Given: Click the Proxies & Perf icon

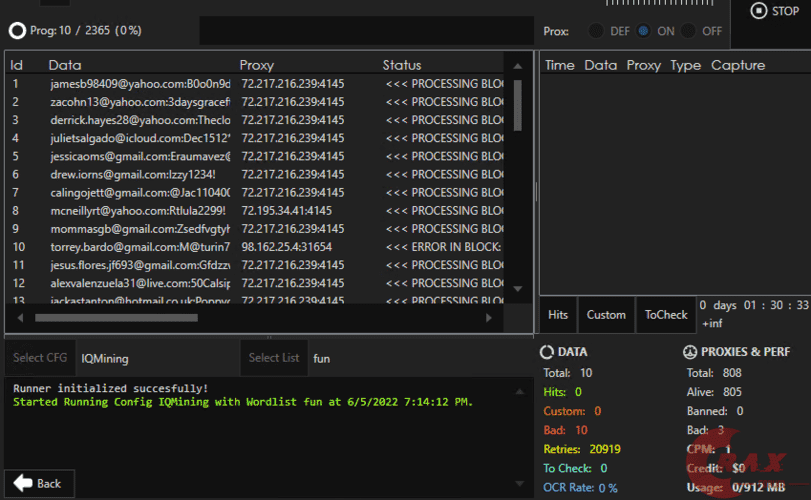Looking at the screenshot, I should coord(690,352).
